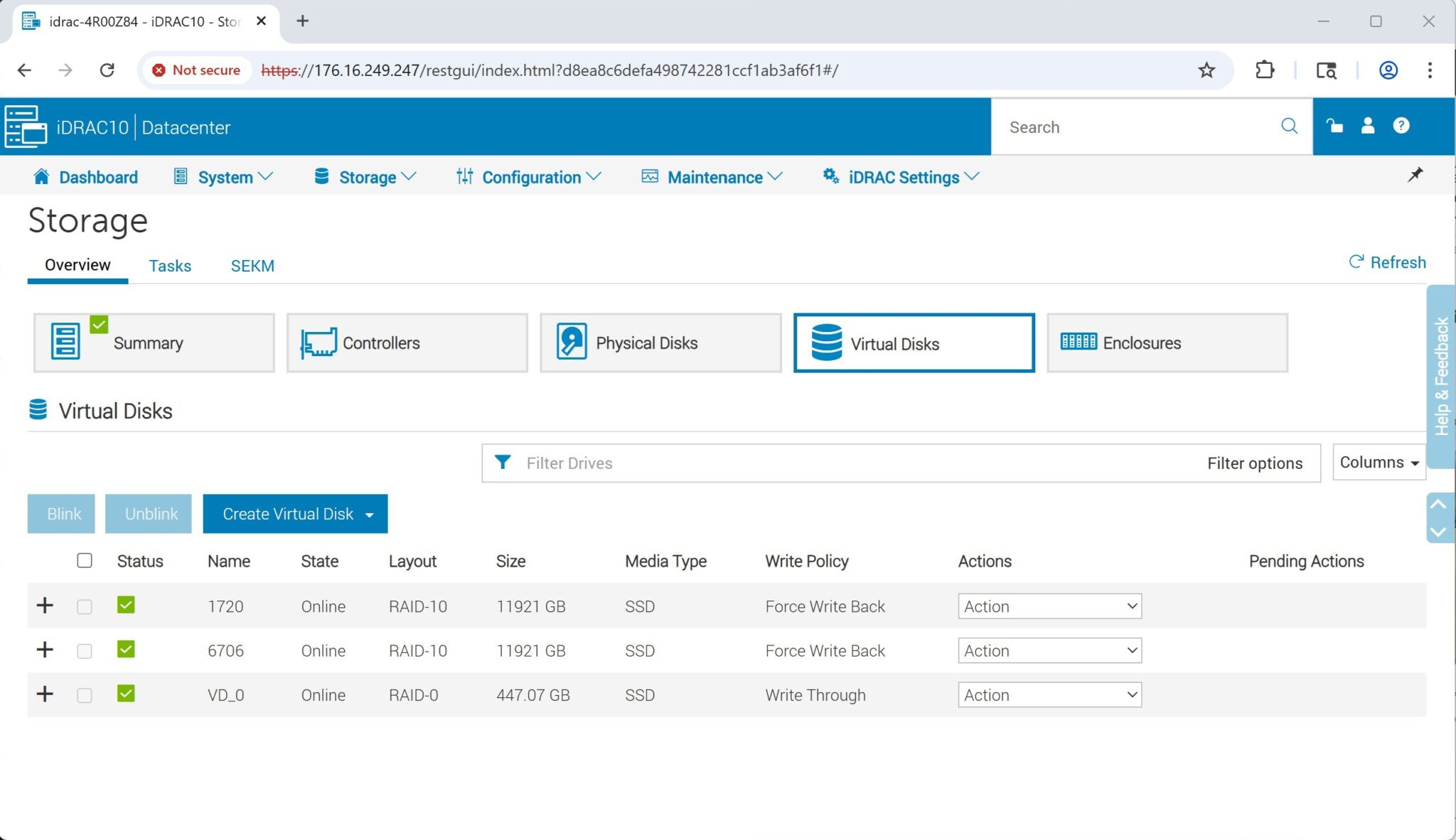Check the select-all checkbox in table header

pyautogui.click(x=85, y=561)
